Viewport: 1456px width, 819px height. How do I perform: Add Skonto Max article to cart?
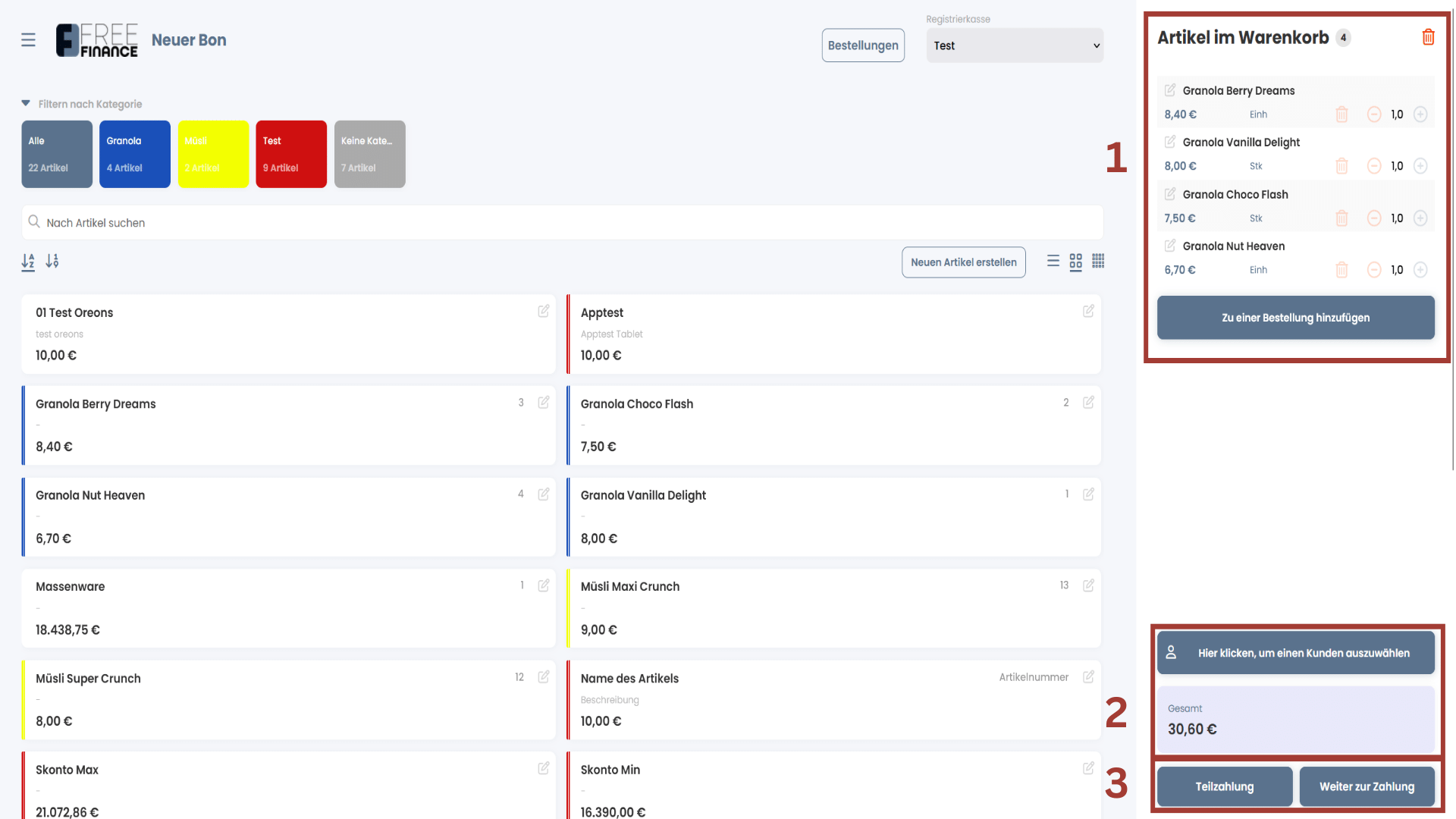click(288, 786)
